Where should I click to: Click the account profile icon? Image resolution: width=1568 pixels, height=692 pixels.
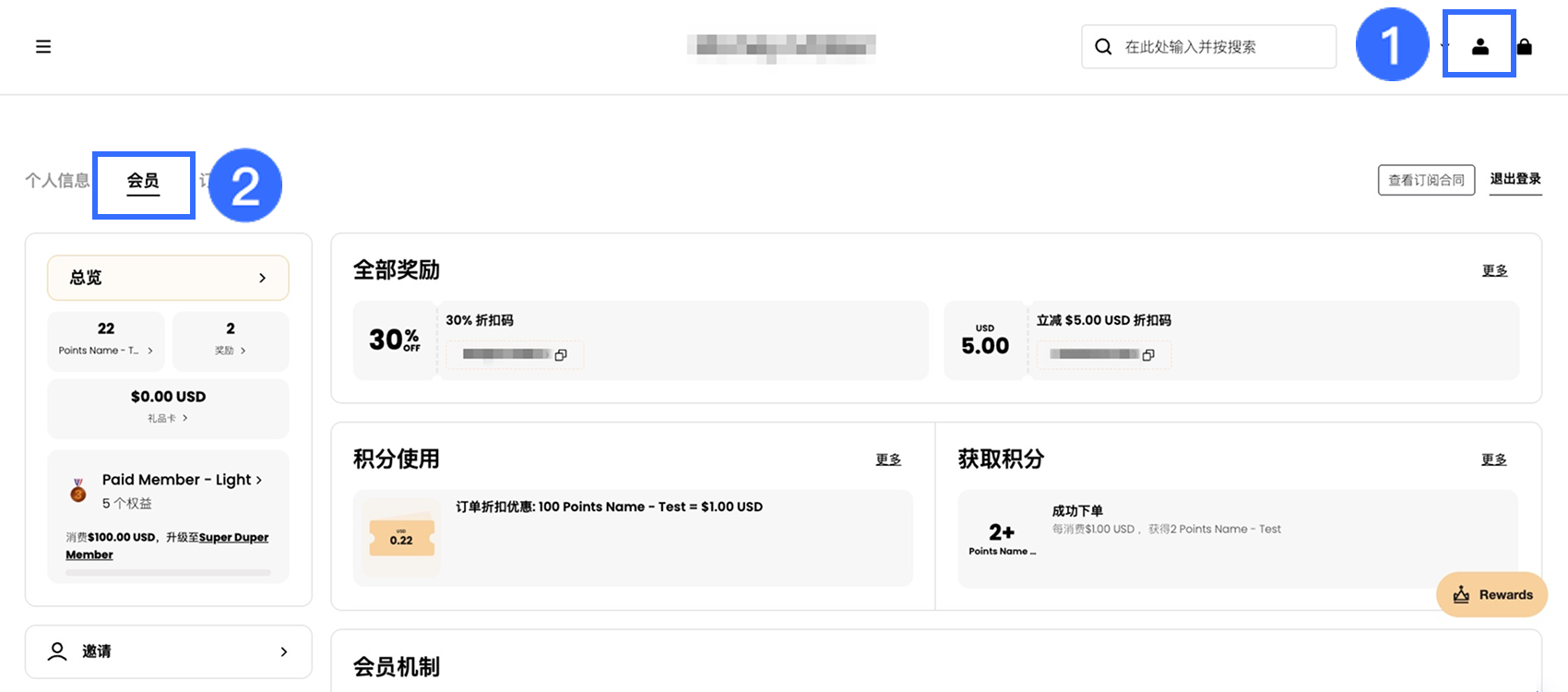tap(1479, 46)
